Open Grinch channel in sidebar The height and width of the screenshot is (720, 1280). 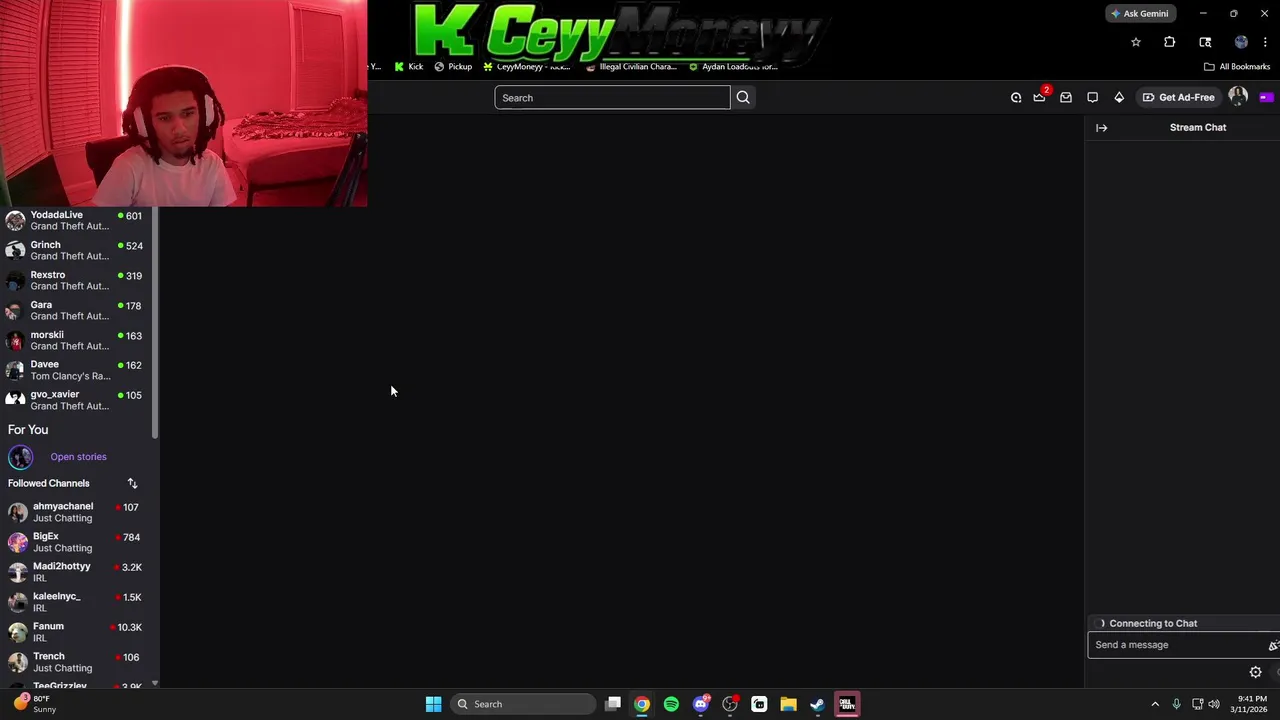76,250
